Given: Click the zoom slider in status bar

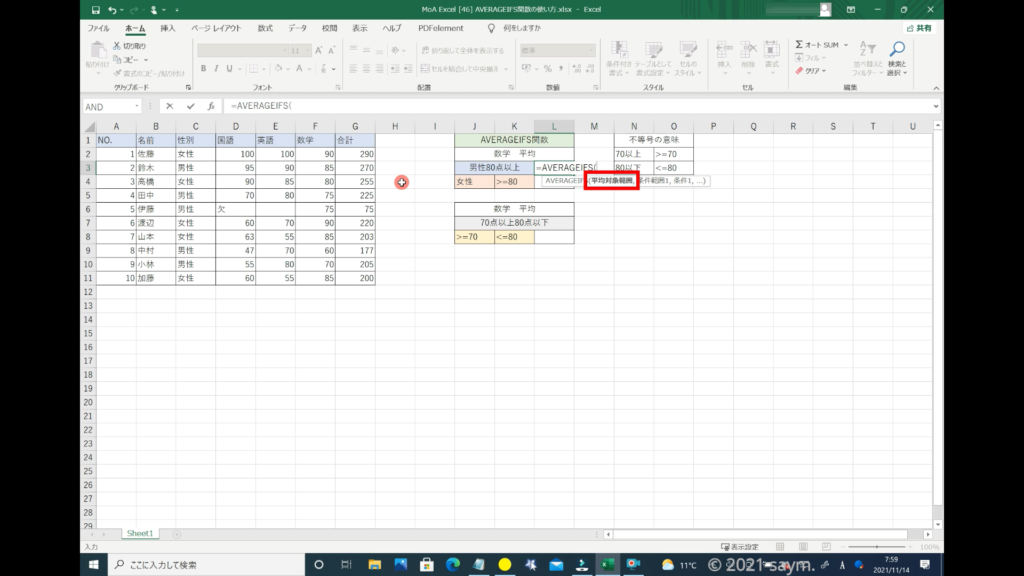Looking at the screenshot, I should point(880,547).
